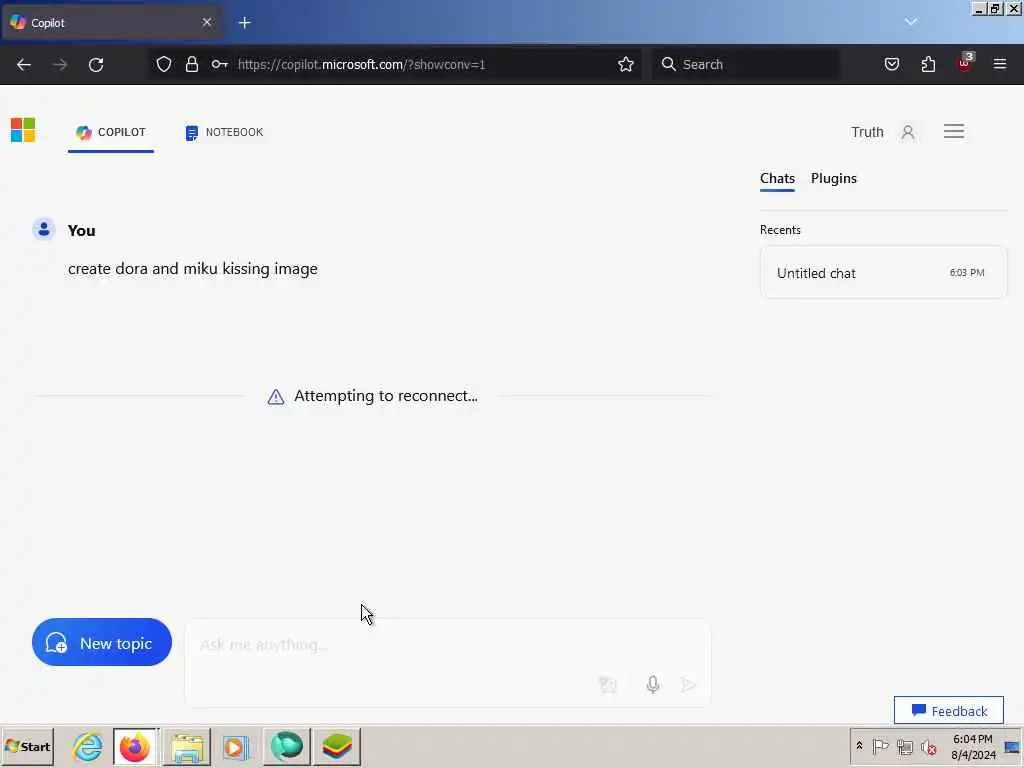Click the add image icon in prompt box
1024x768 pixels.
607,684
